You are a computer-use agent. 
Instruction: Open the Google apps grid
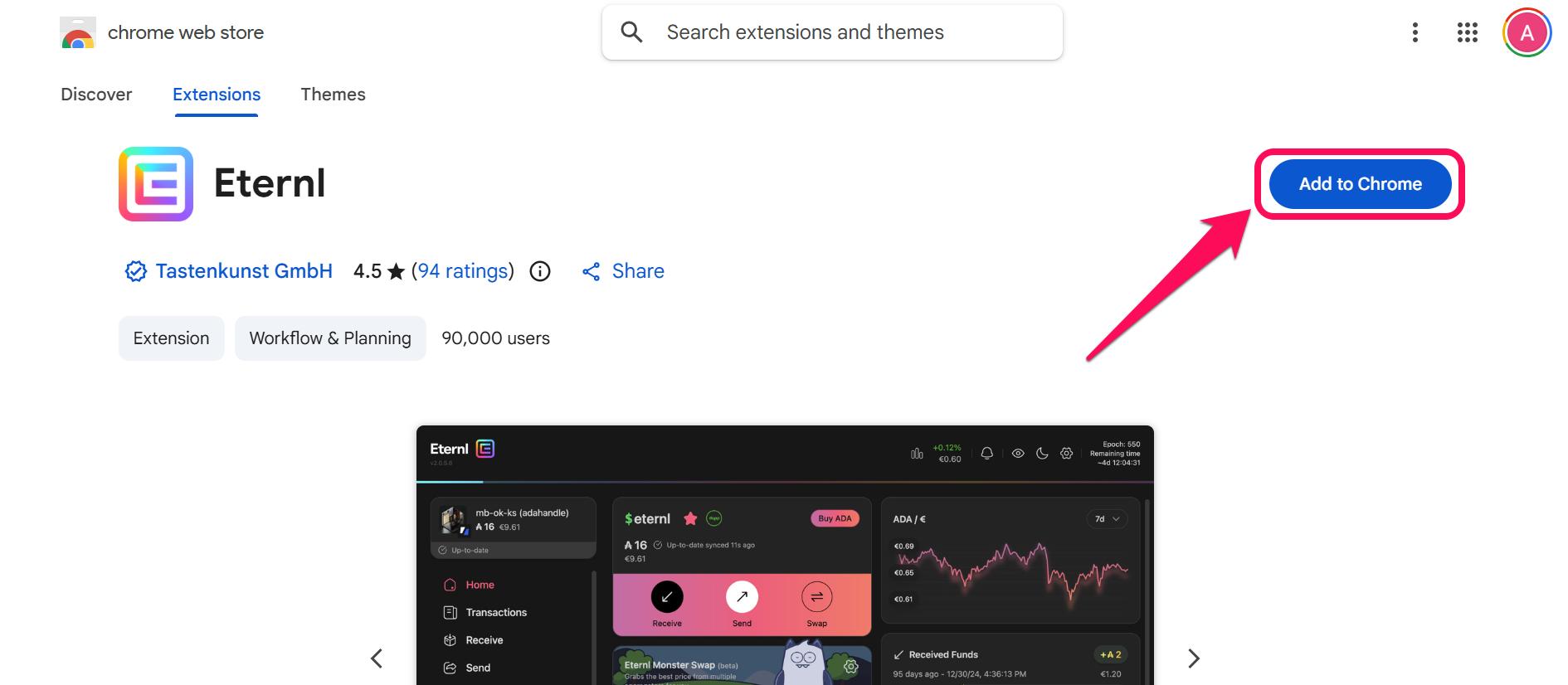[1468, 32]
